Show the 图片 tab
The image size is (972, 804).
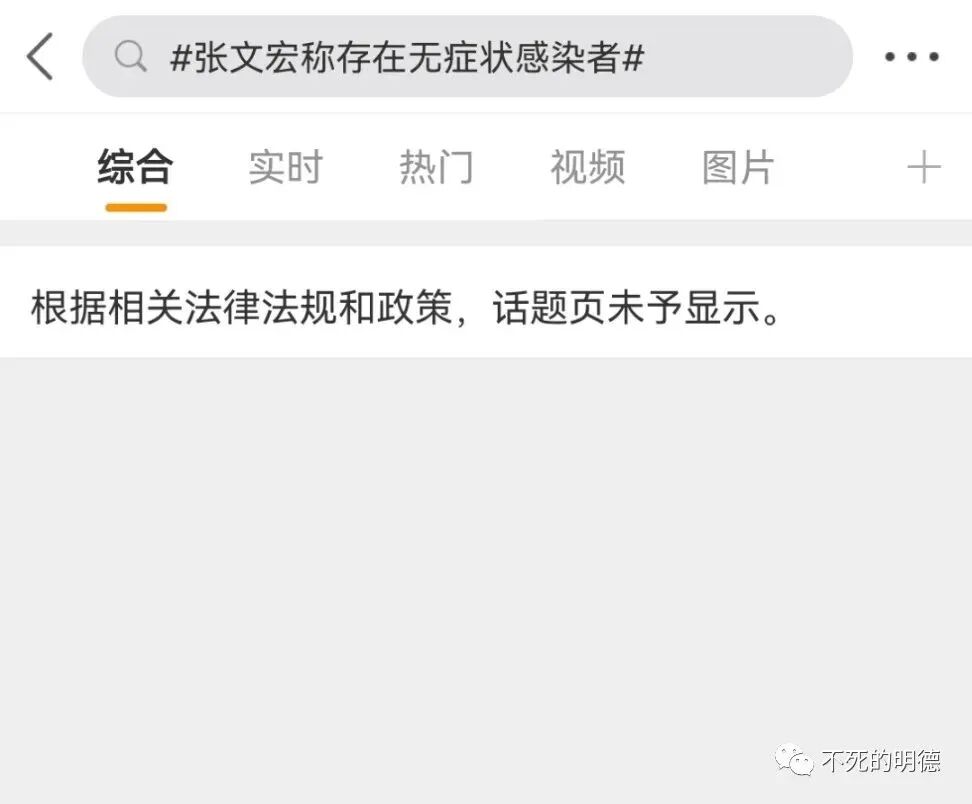tap(738, 167)
